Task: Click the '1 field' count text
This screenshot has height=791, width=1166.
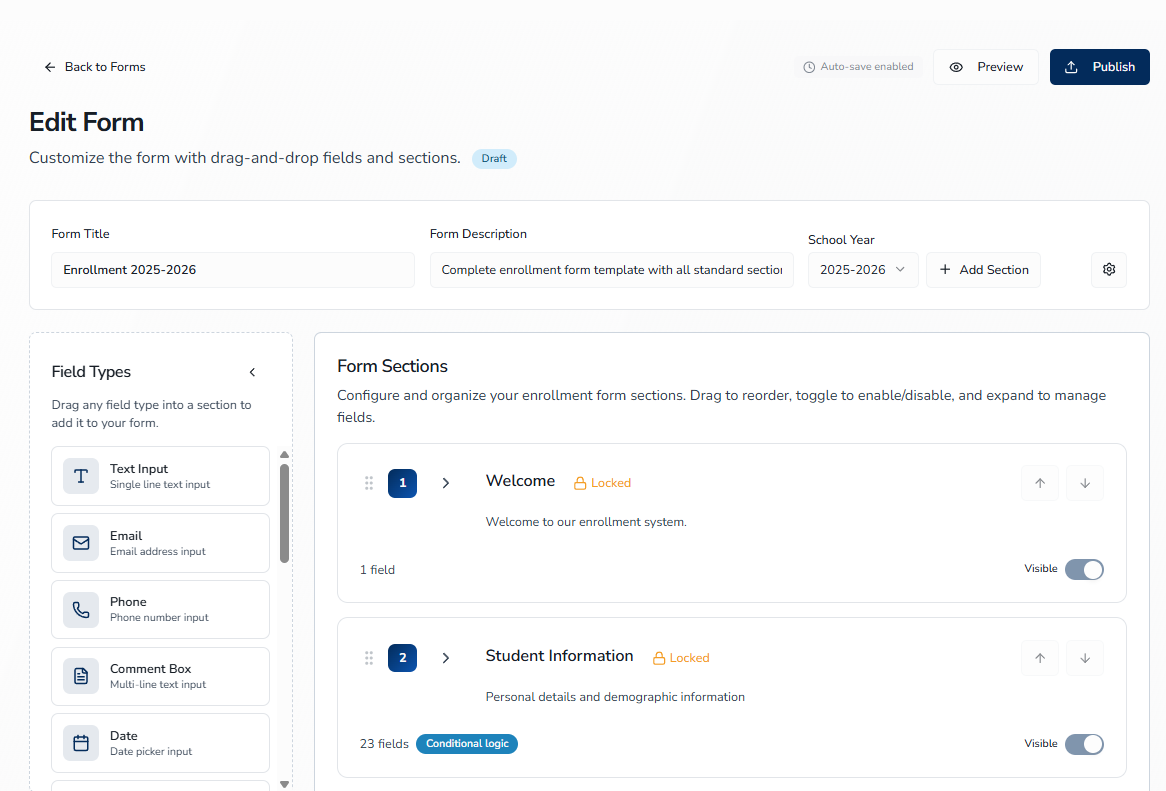Action: (377, 569)
